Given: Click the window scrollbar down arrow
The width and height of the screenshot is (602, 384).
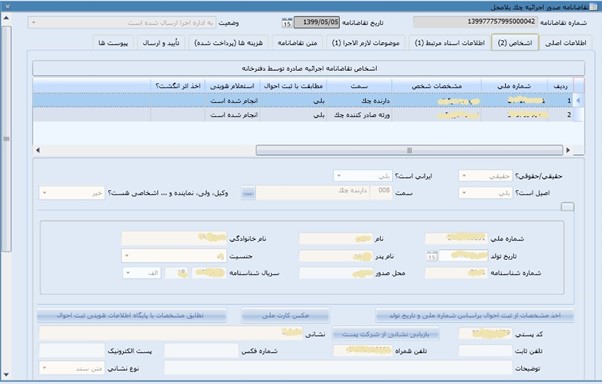Looking at the screenshot, I should tap(6, 374).
